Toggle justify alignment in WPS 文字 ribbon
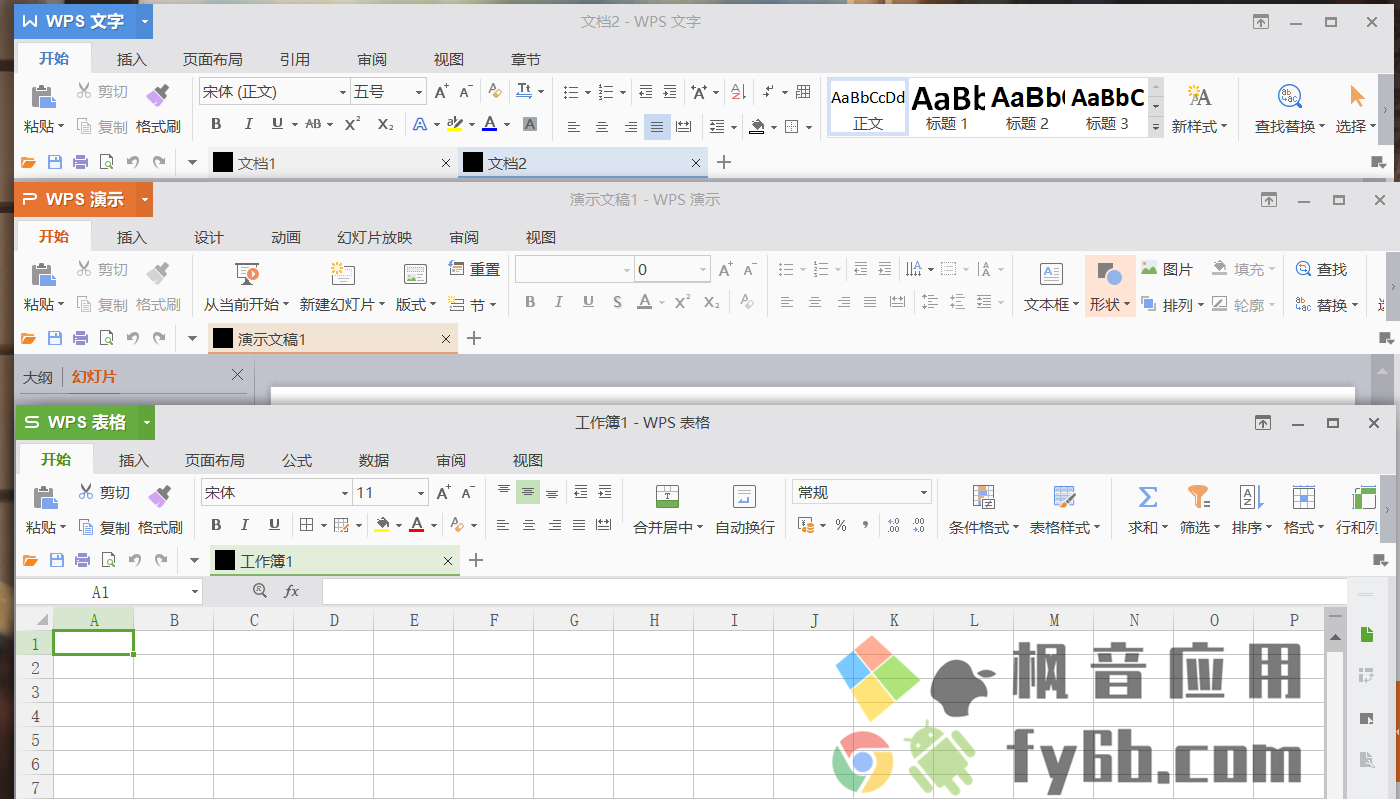The width and height of the screenshot is (1400, 799). tap(657, 126)
